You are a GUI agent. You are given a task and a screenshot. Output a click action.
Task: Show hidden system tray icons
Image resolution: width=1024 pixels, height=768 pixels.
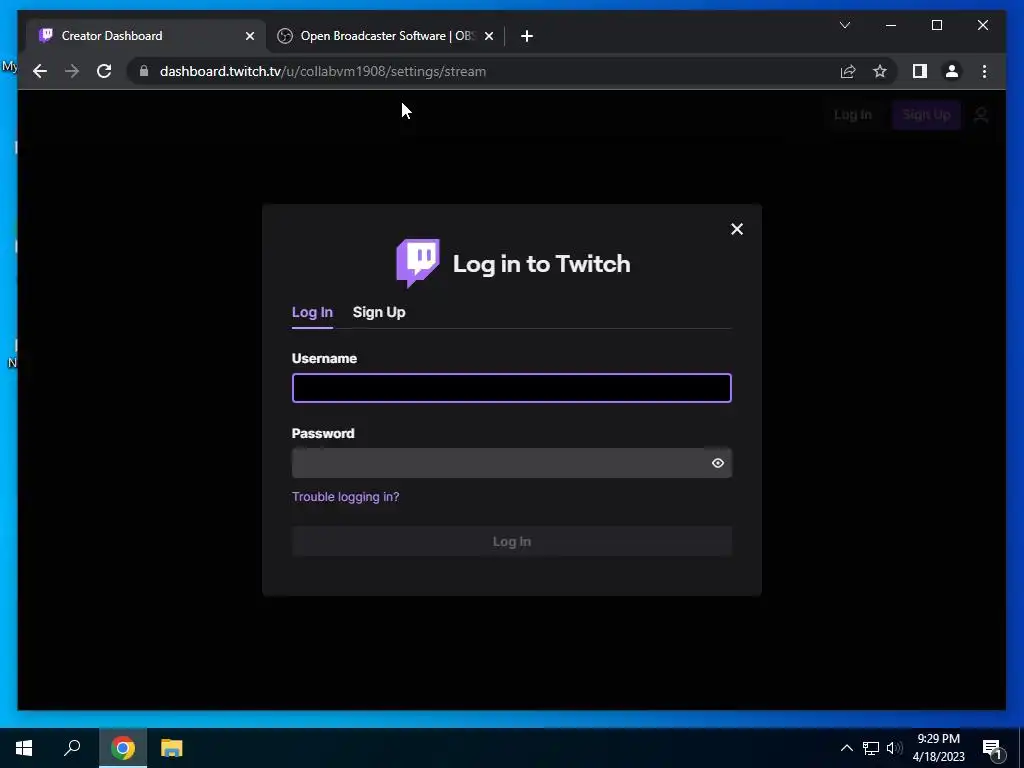[x=846, y=748]
